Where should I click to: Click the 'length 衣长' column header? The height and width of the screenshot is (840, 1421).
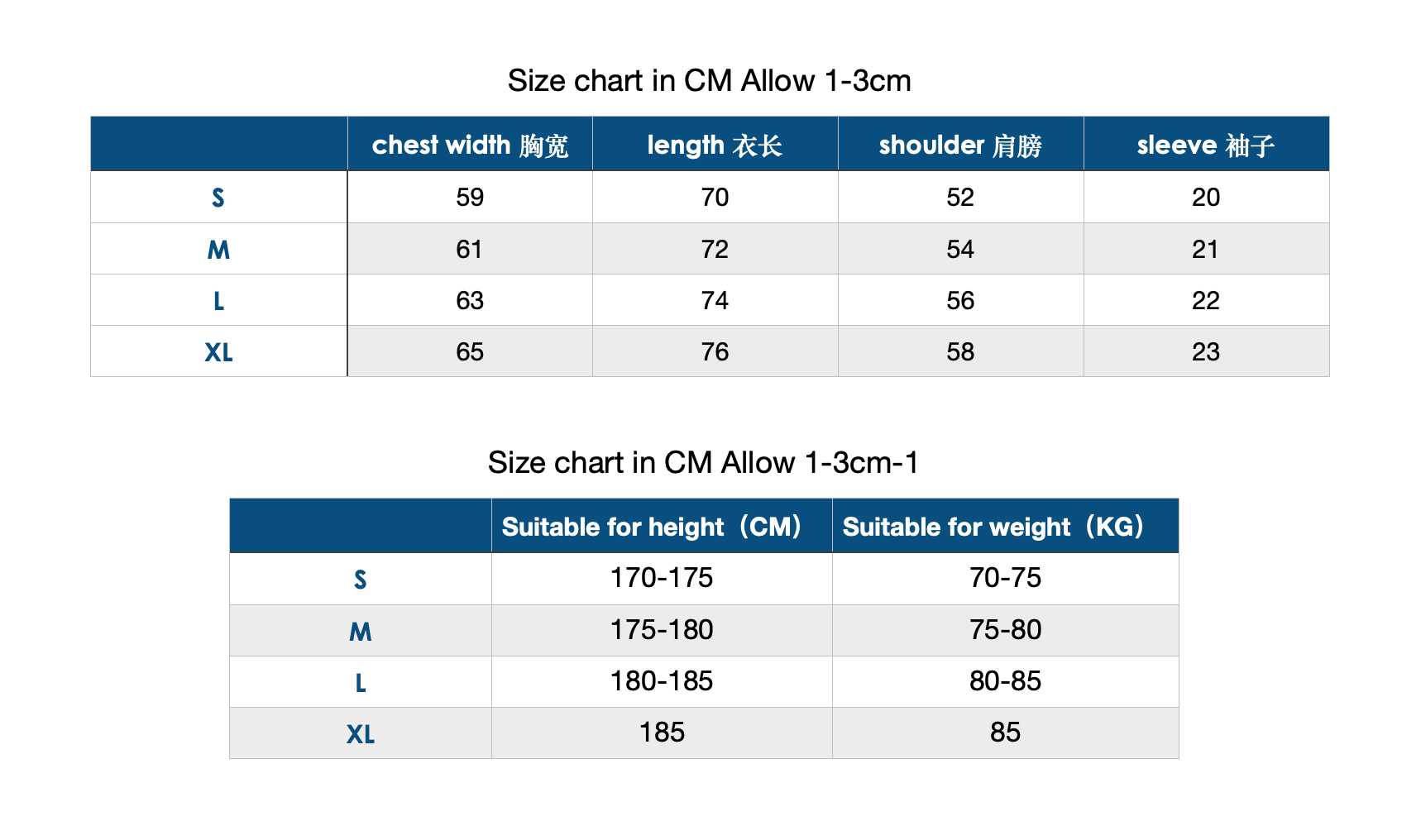(715, 145)
